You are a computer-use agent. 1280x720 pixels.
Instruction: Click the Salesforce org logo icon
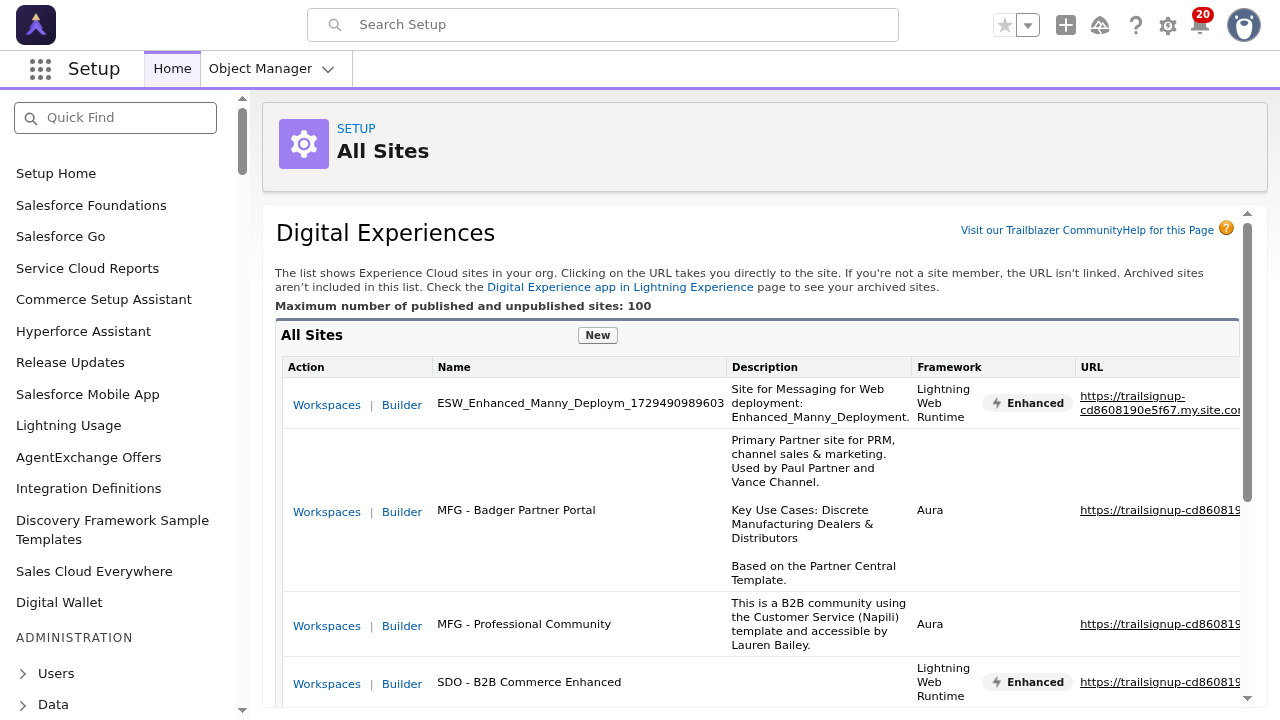tap(36, 25)
